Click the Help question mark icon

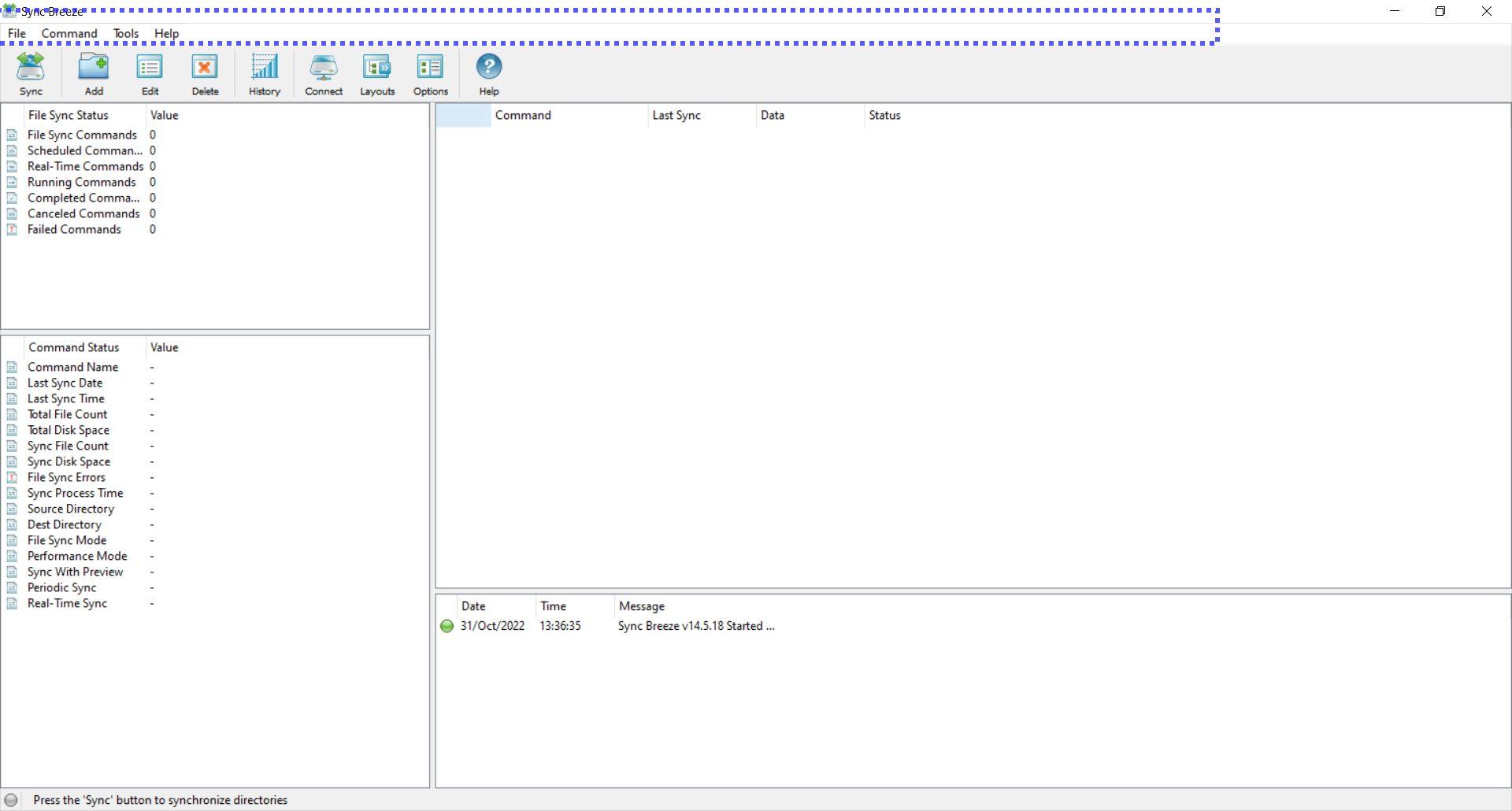pyautogui.click(x=489, y=74)
